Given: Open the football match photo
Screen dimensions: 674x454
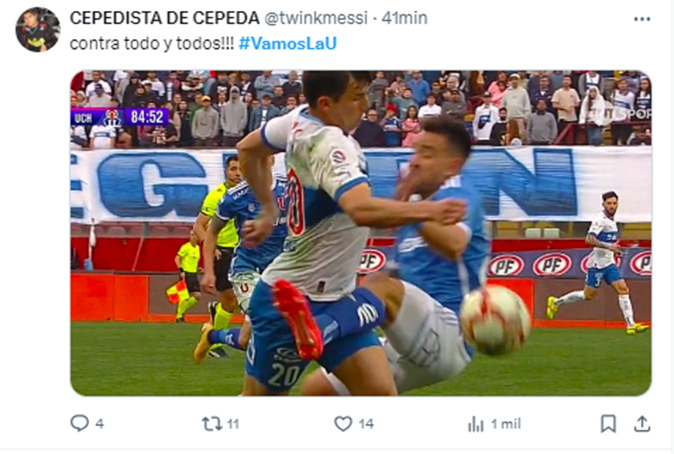Looking at the screenshot, I should (361, 233).
